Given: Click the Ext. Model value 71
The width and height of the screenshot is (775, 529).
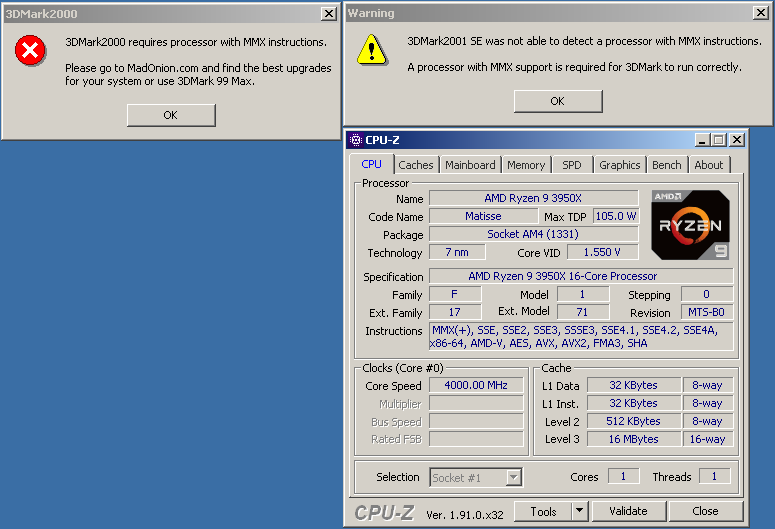Looking at the screenshot, I should coord(583,312).
